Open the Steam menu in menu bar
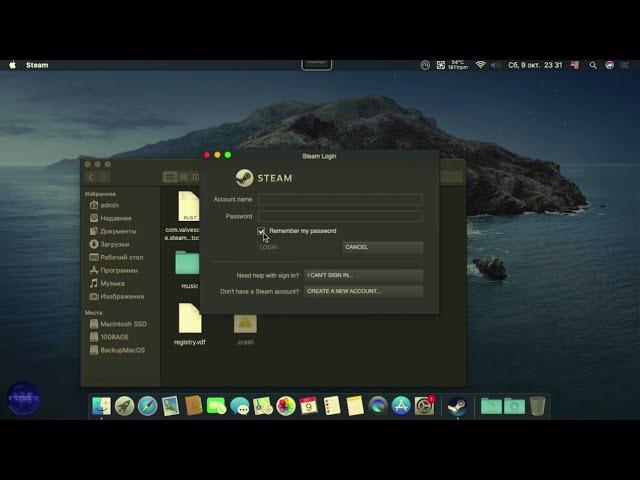The height and width of the screenshot is (480, 640). pyautogui.click(x=37, y=65)
